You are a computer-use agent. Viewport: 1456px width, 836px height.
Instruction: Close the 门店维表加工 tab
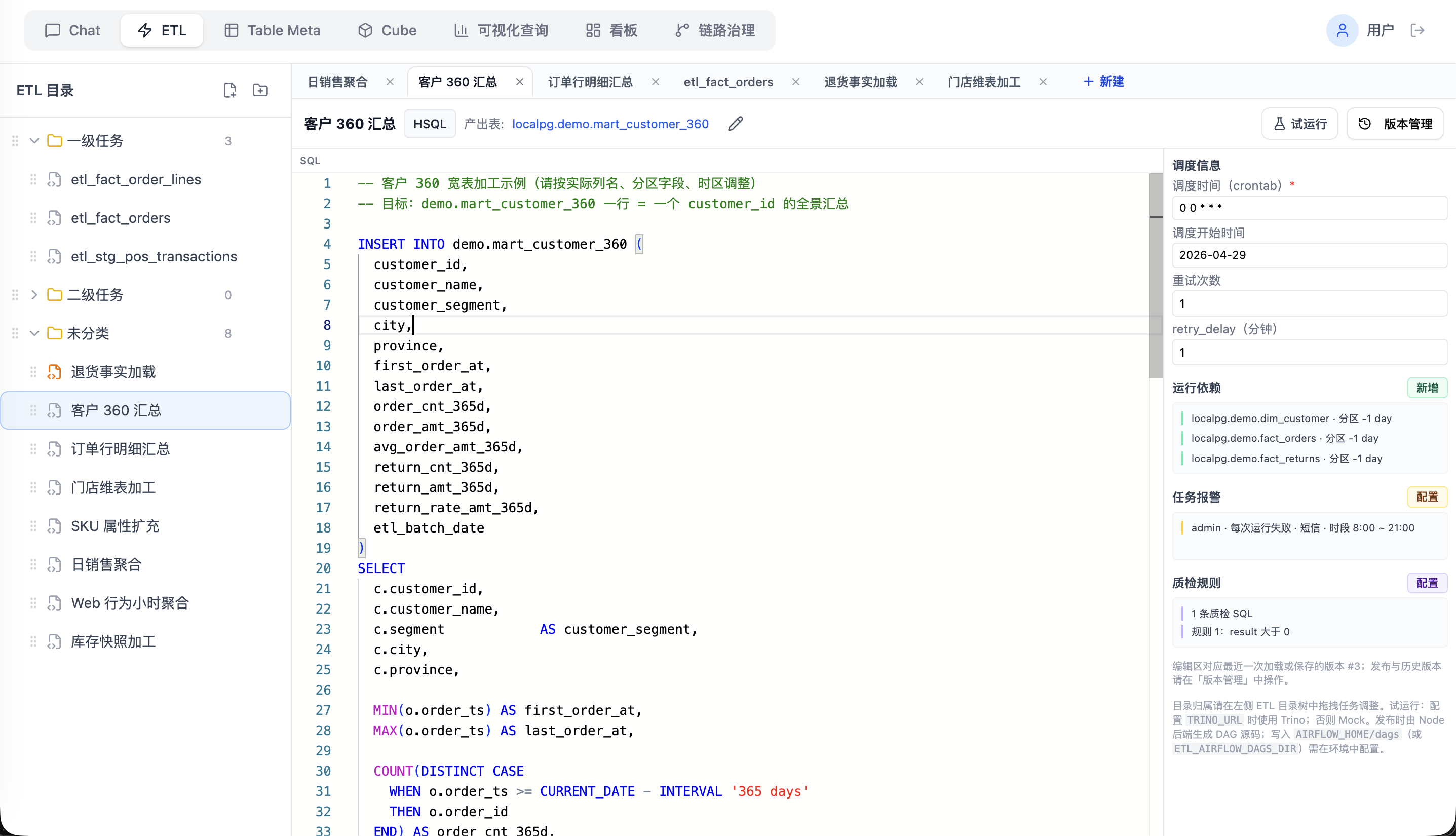click(1043, 82)
